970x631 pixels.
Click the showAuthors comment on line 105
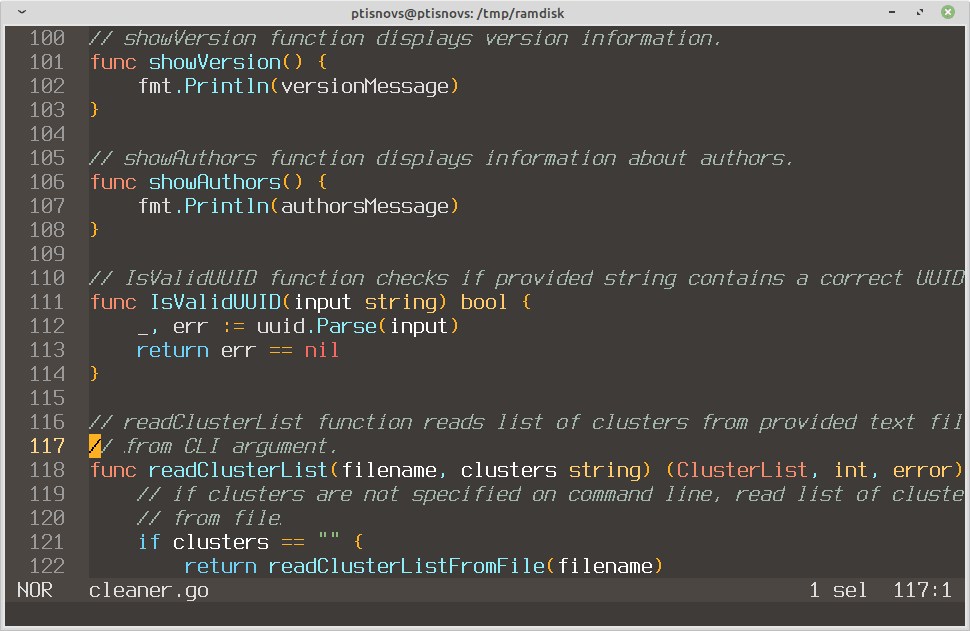coord(441,158)
